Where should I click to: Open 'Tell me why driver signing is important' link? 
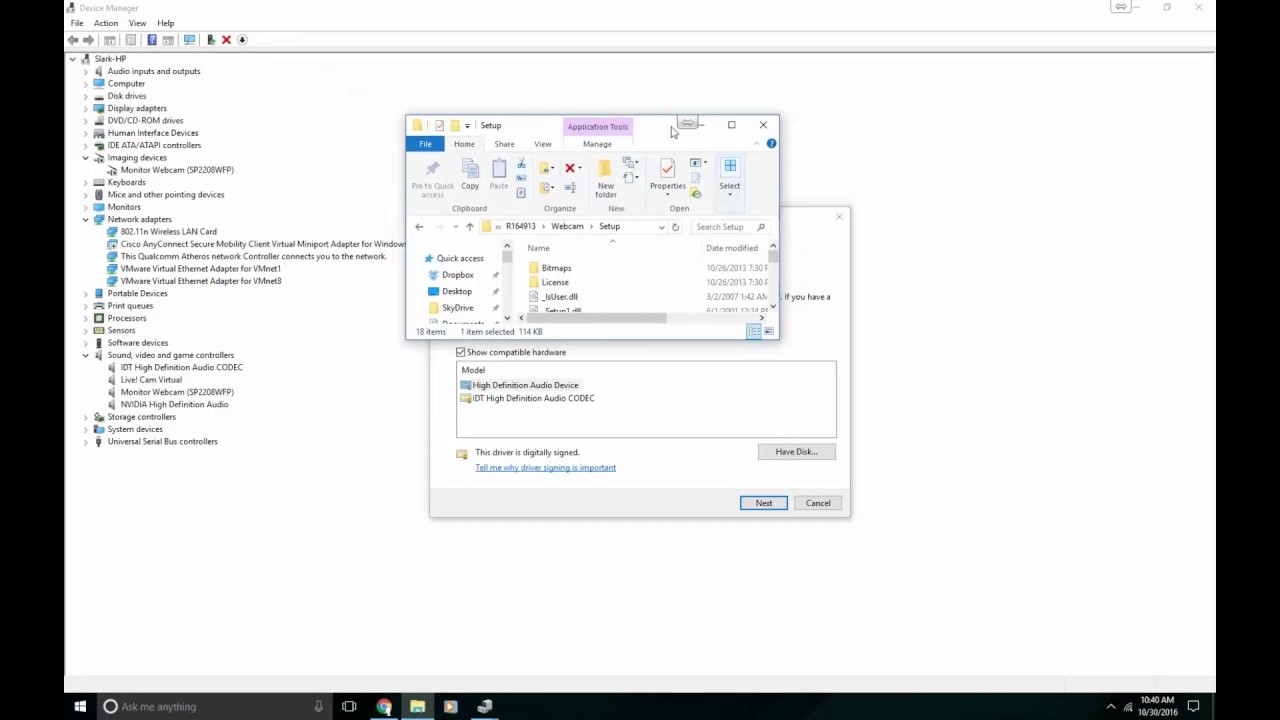[545, 468]
